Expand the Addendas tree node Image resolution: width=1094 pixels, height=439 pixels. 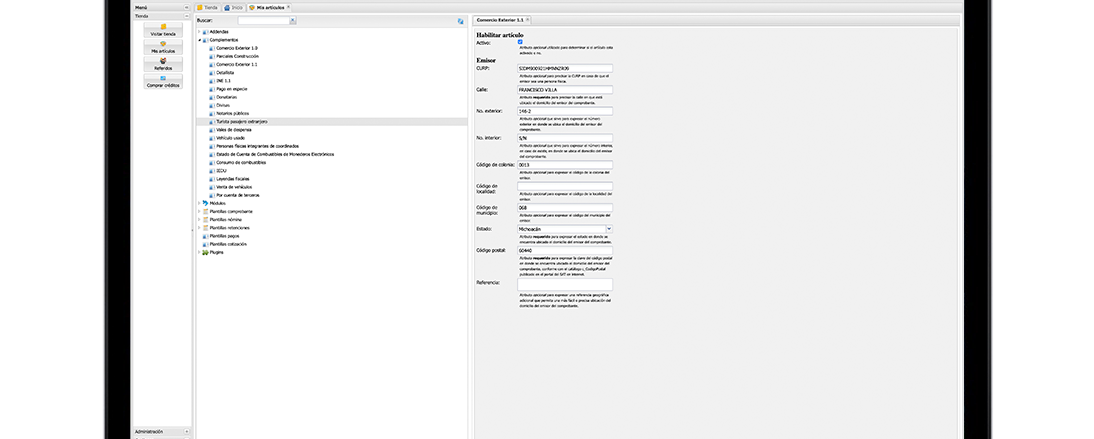(199, 32)
